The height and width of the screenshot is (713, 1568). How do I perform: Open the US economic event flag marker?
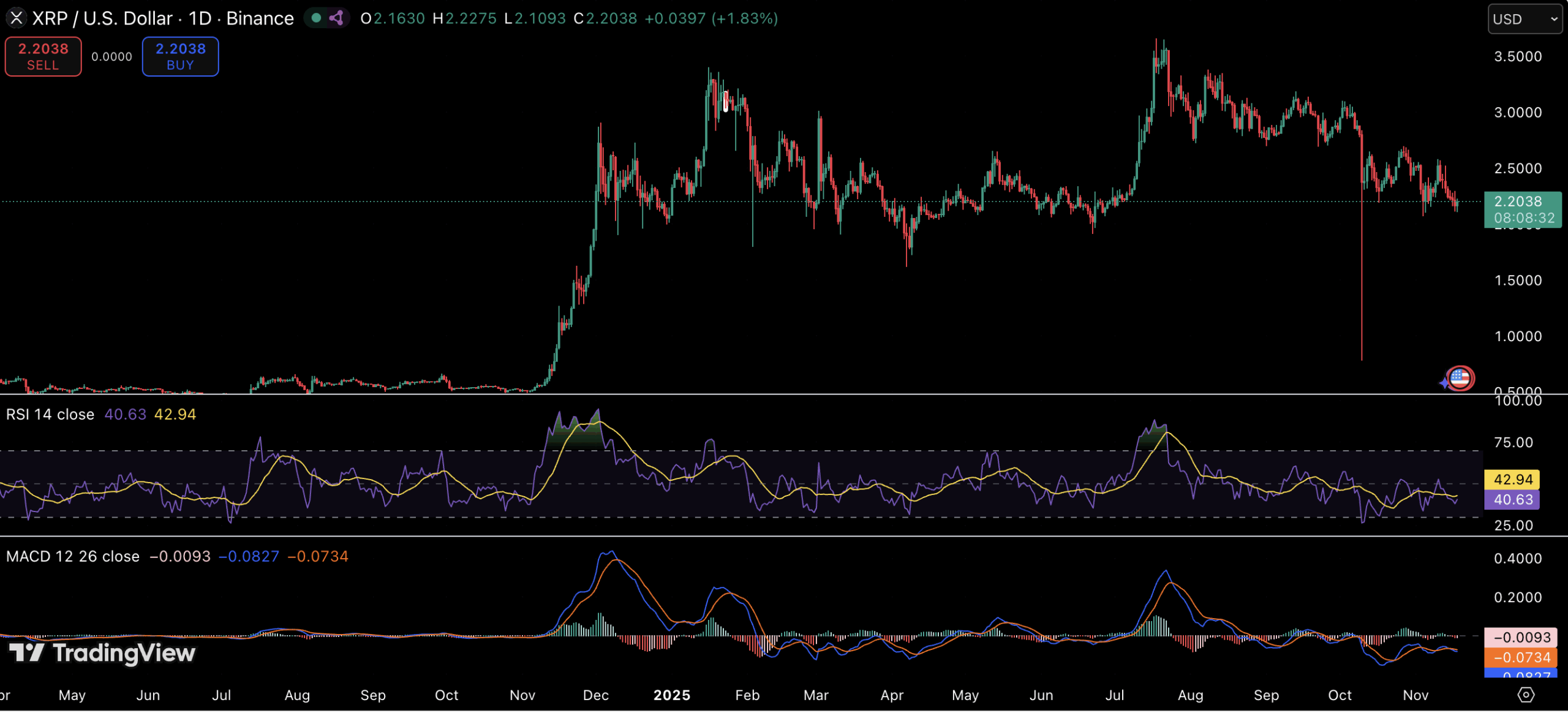pos(1460,379)
